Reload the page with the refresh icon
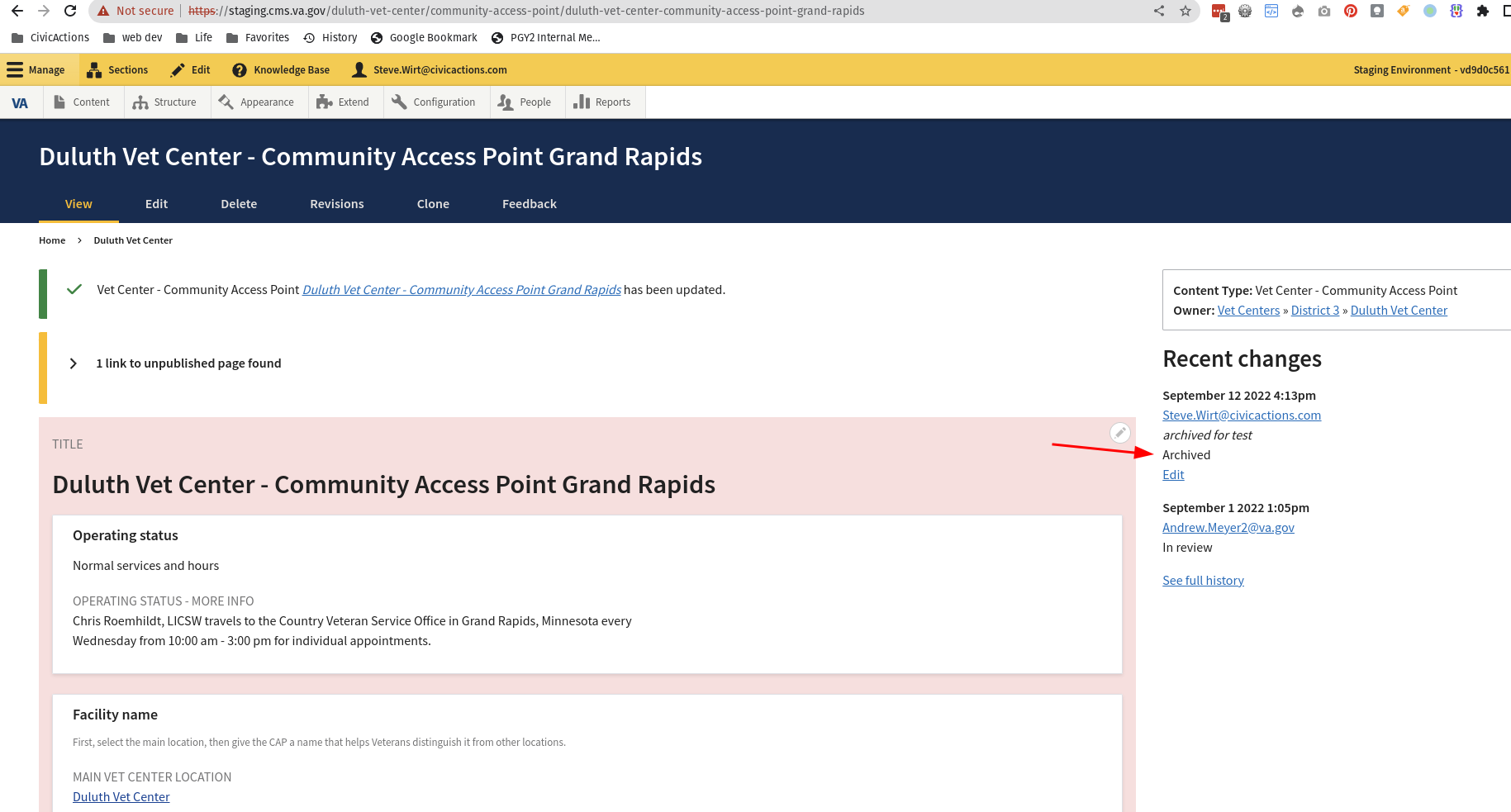This screenshot has width=1511, height=812. 70,11
